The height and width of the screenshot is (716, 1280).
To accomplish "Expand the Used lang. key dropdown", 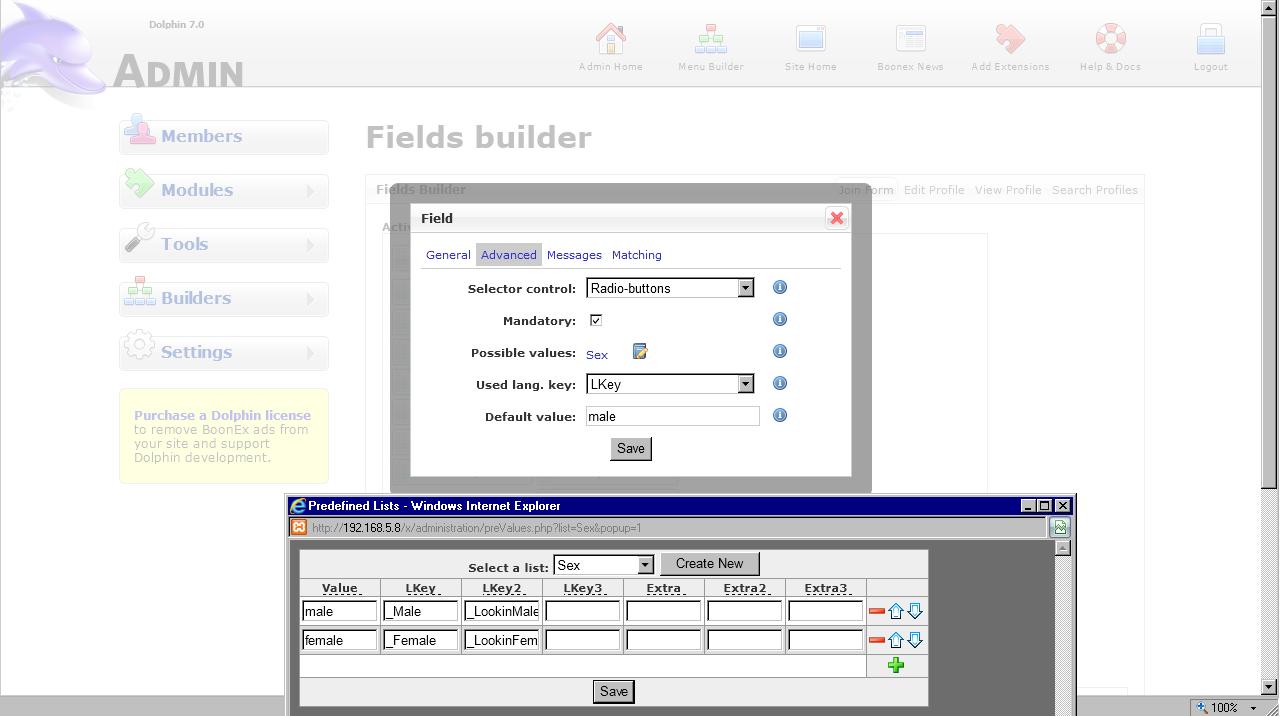I will point(745,384).
